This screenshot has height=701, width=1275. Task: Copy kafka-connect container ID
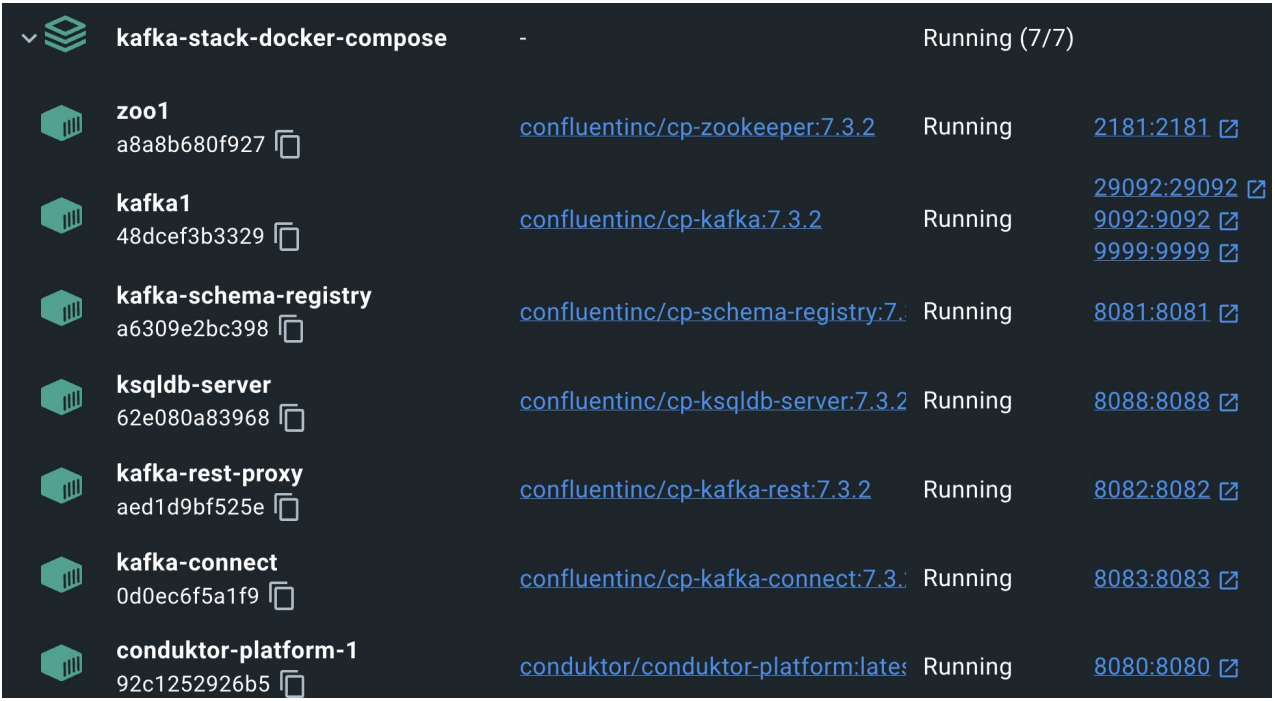tap(282, 597)
